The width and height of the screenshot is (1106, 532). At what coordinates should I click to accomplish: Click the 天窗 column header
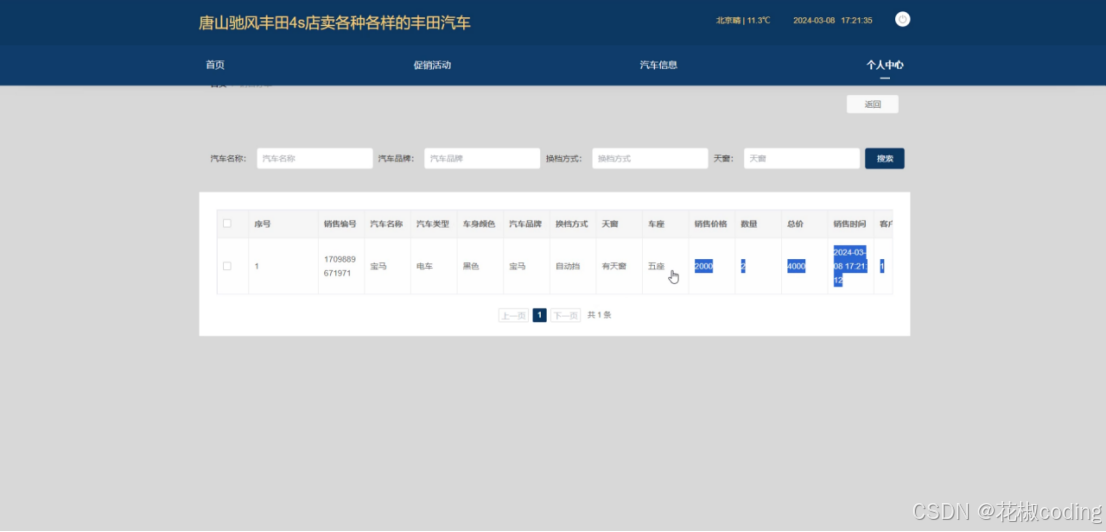[609, 224]
